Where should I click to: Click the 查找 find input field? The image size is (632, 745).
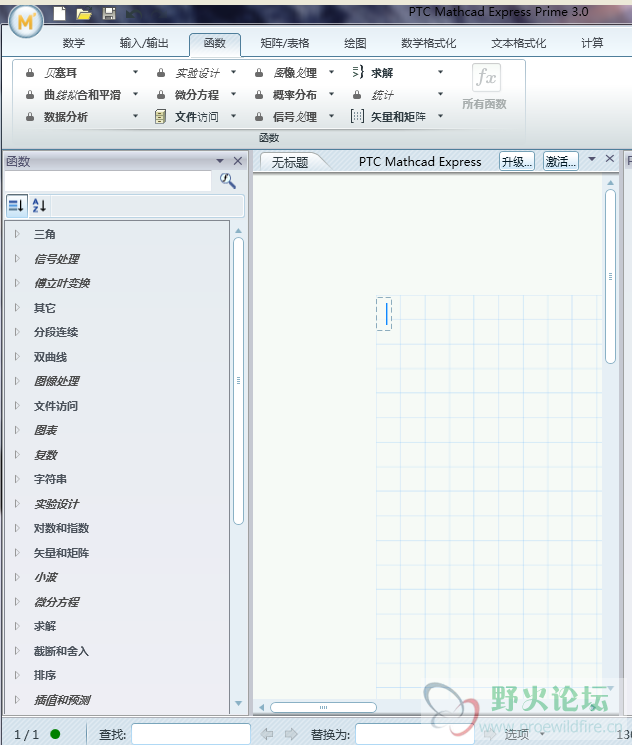pyautogui.click(x=191, y=734)
